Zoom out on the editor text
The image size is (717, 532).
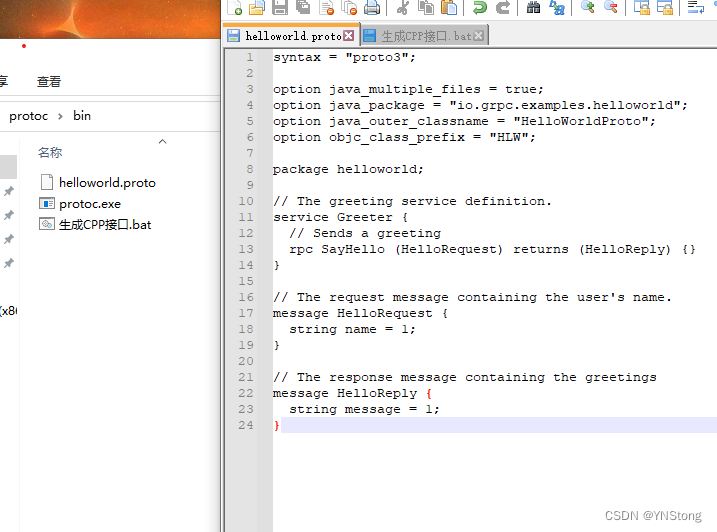610,7
